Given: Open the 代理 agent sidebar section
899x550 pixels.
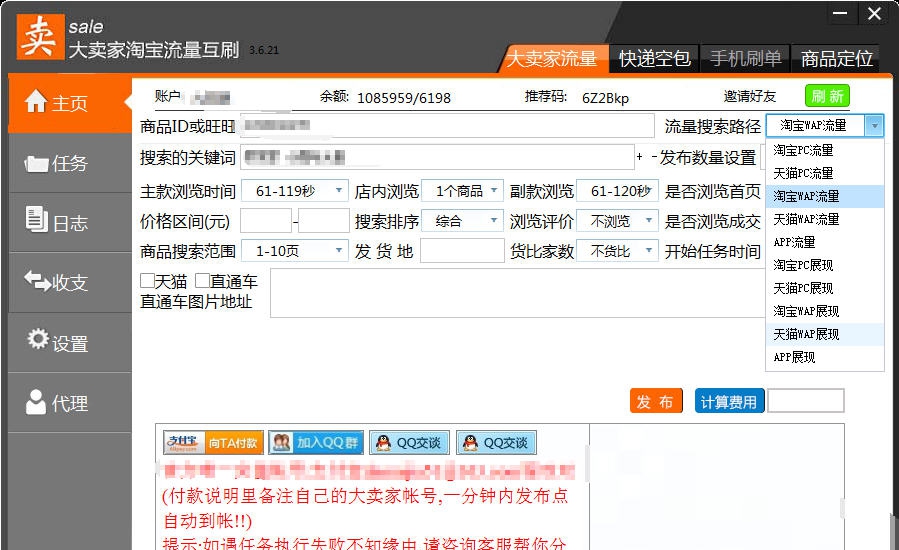Looking at the screenshot, I should click(70, 403).
